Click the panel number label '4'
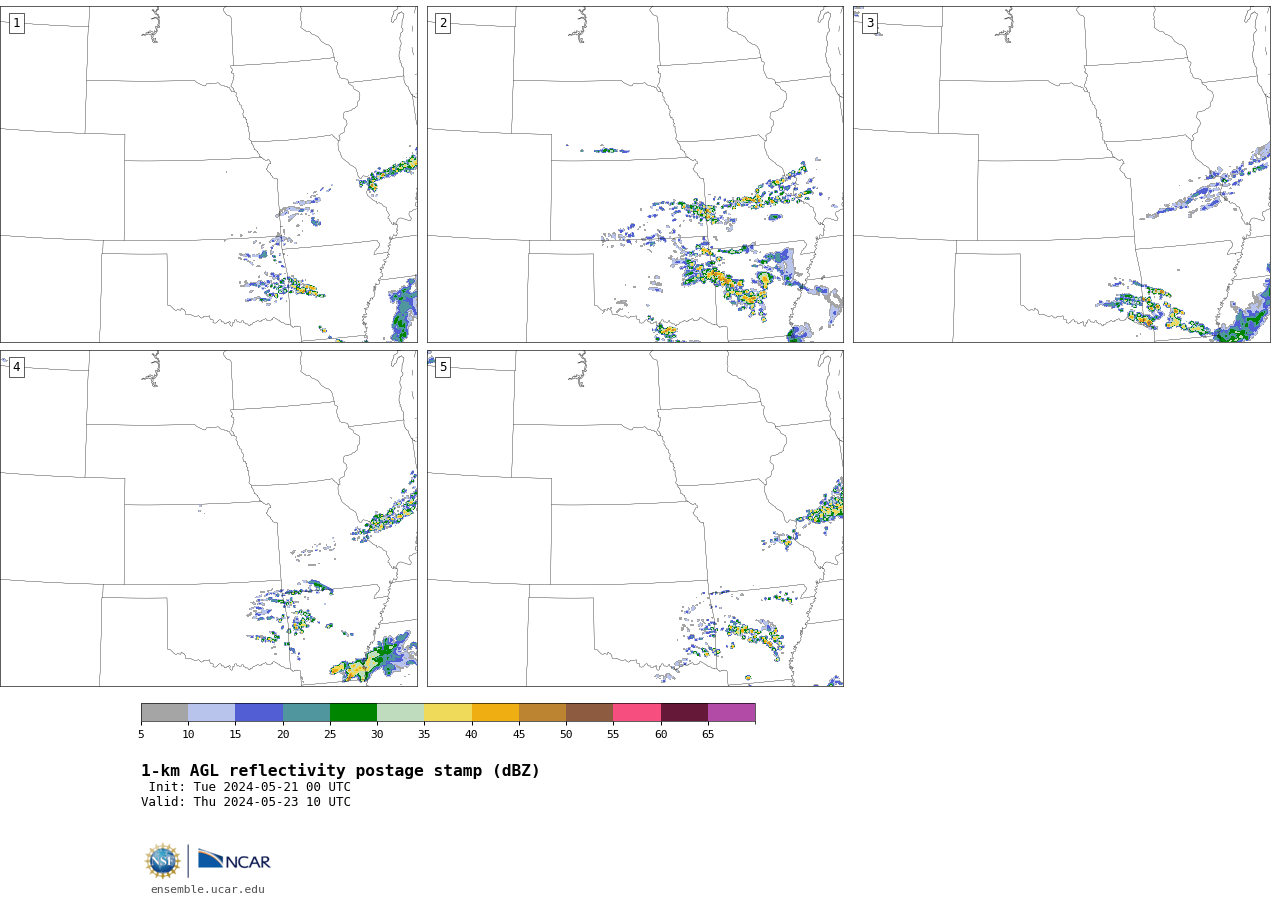 tap(16, 367)
